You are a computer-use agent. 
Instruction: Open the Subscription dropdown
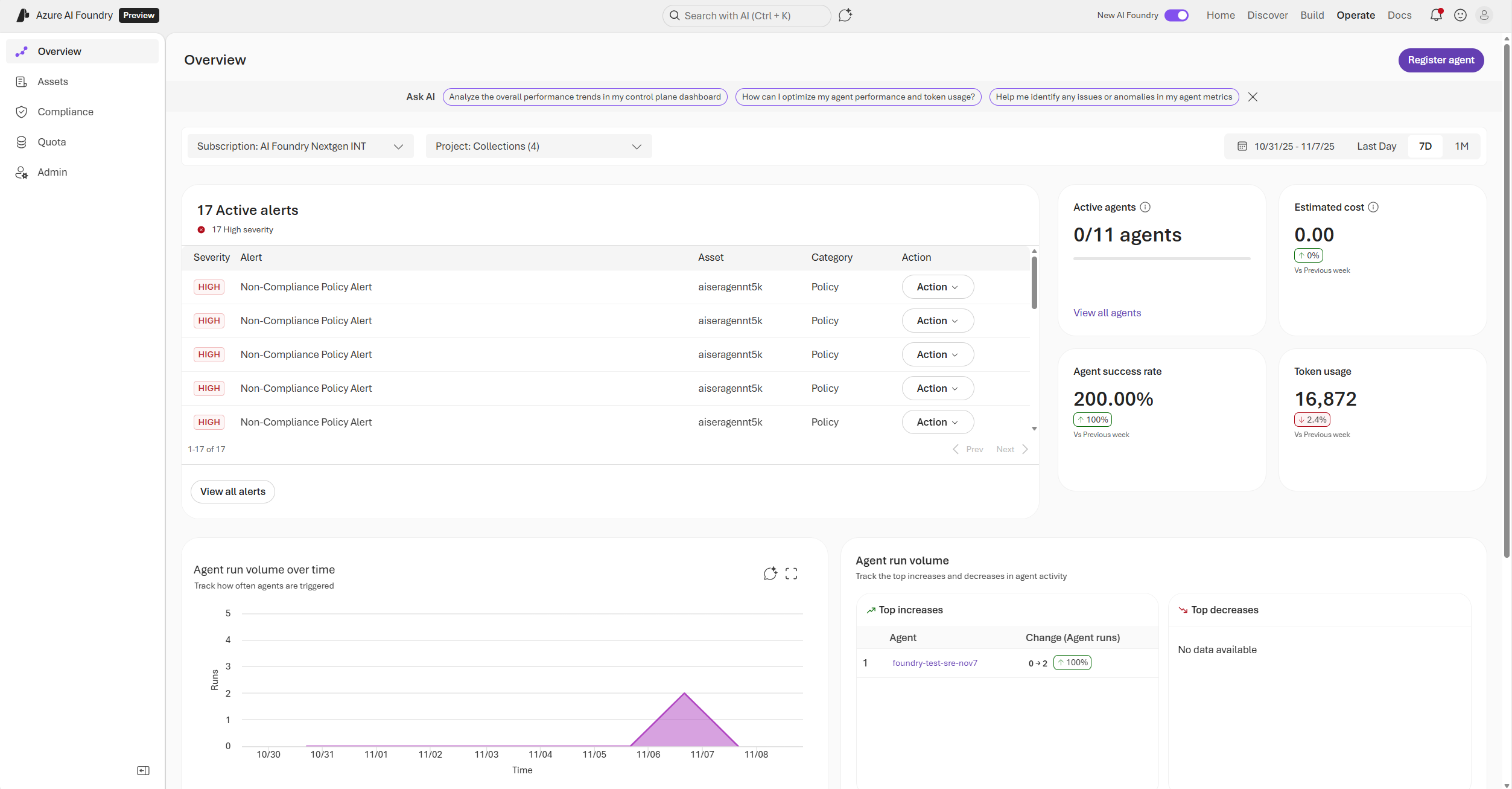point(300,146)
